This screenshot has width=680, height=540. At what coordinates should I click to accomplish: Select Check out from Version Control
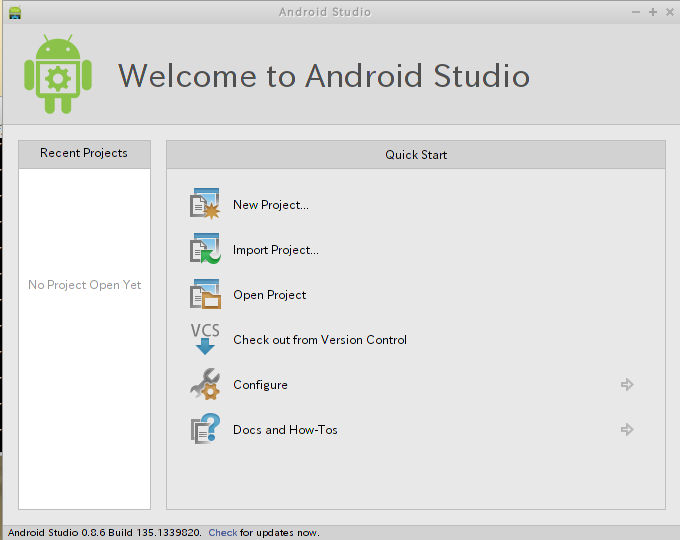(320, 340)
